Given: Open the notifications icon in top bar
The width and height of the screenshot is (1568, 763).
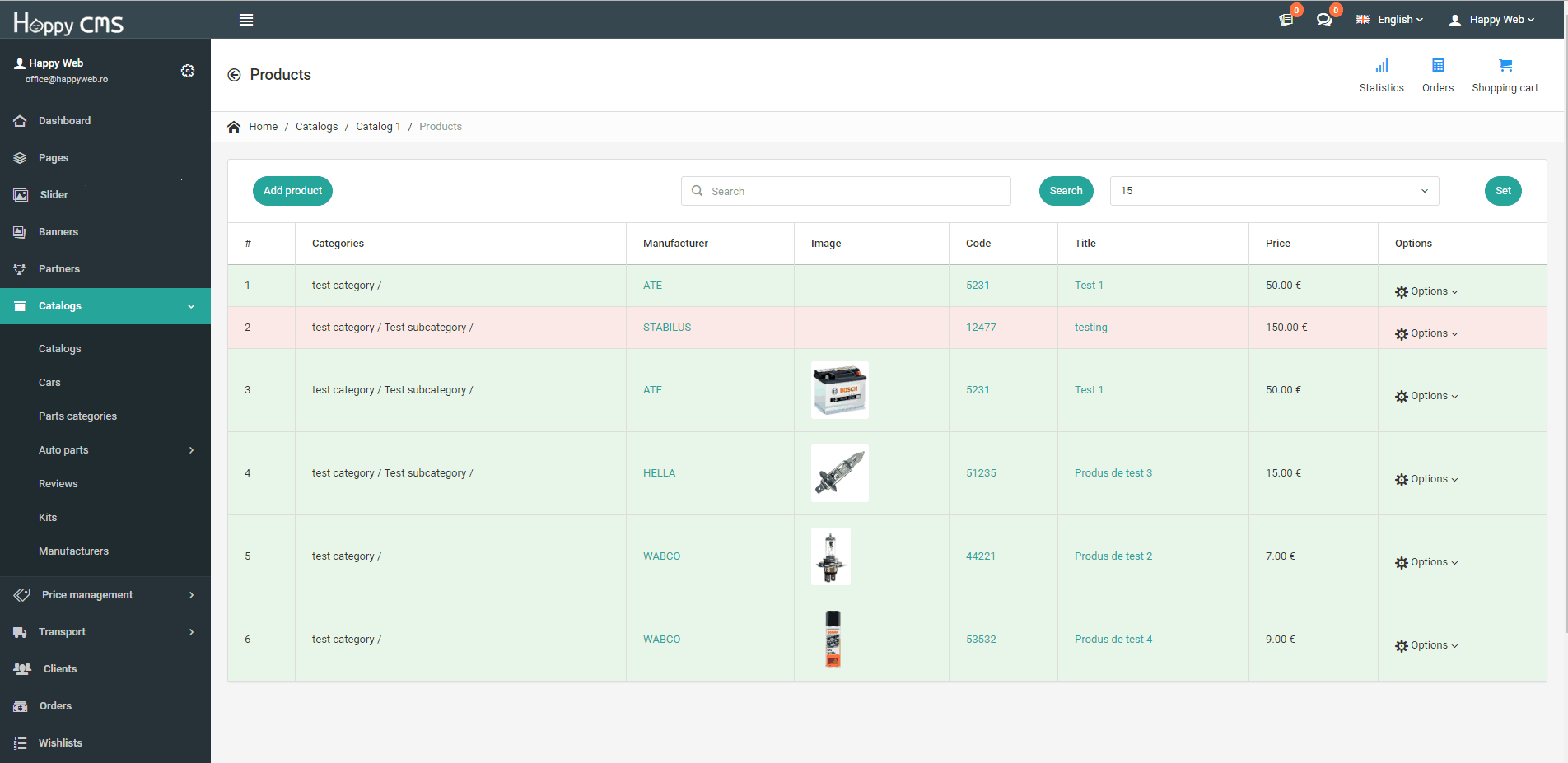Looking at the screenshot, I should 1286,20.
